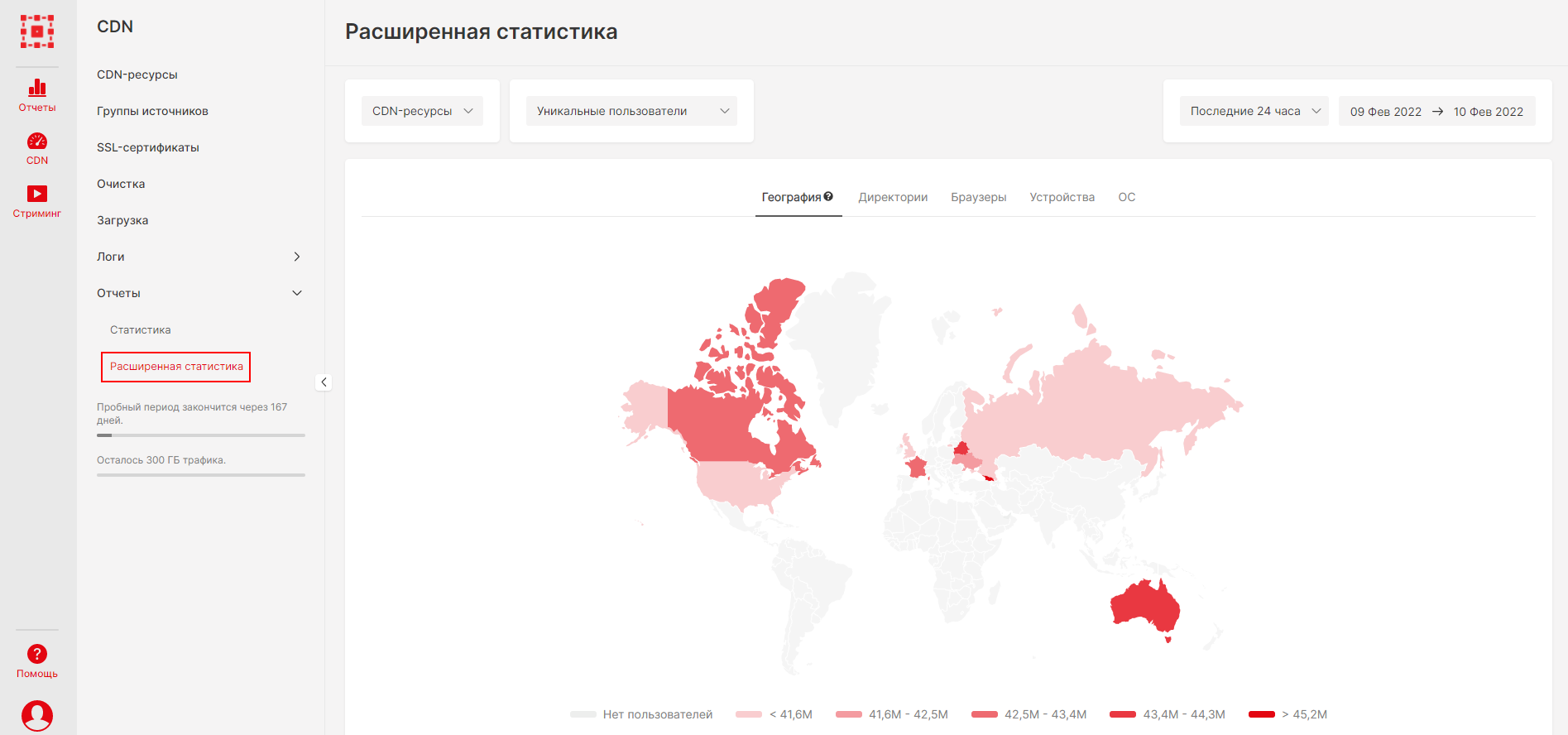Open the Последние 24 часа period dropdown
1568x735 pixels.
pos(1254,111)
